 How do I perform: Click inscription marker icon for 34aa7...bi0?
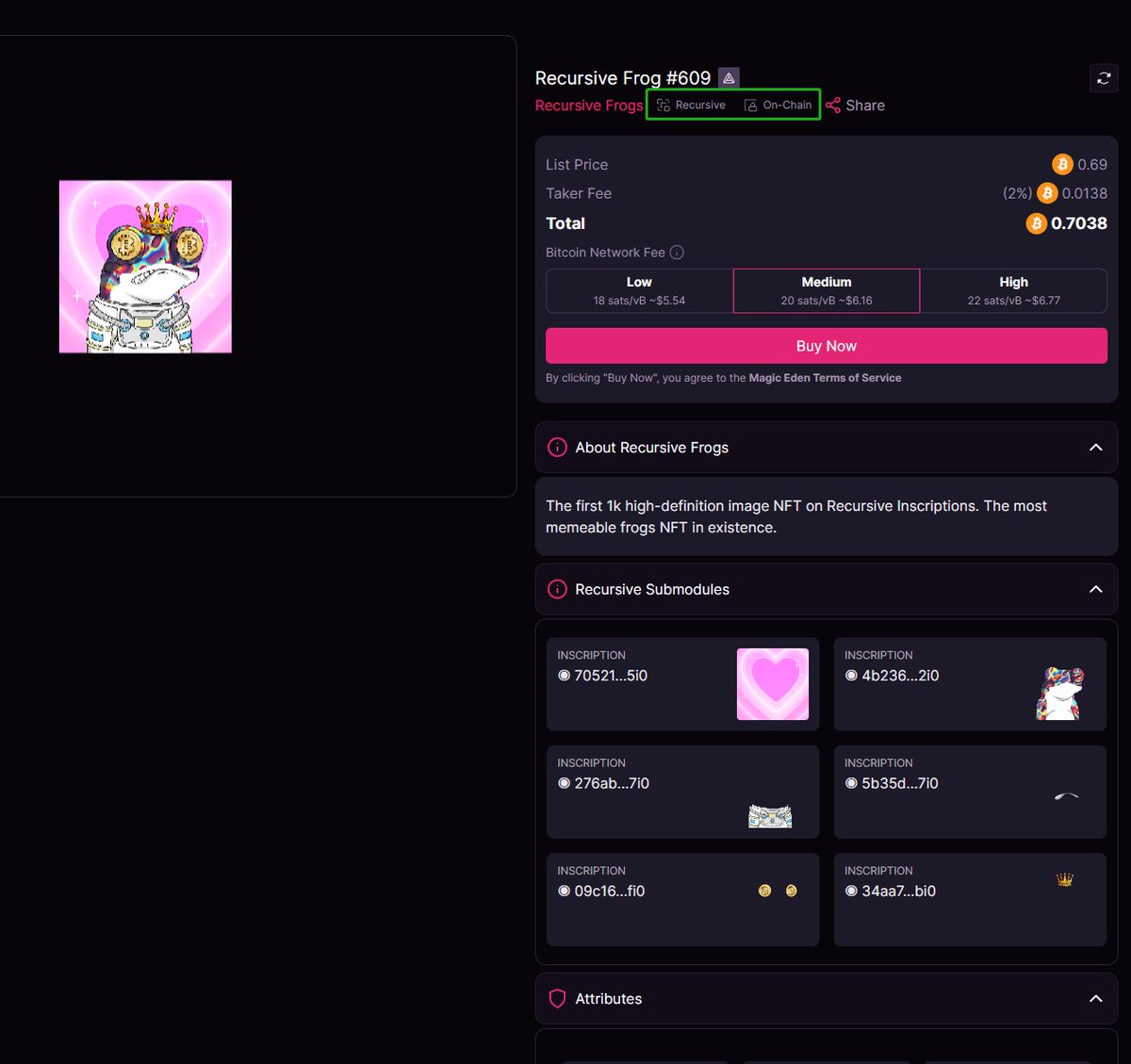(851, 892)
